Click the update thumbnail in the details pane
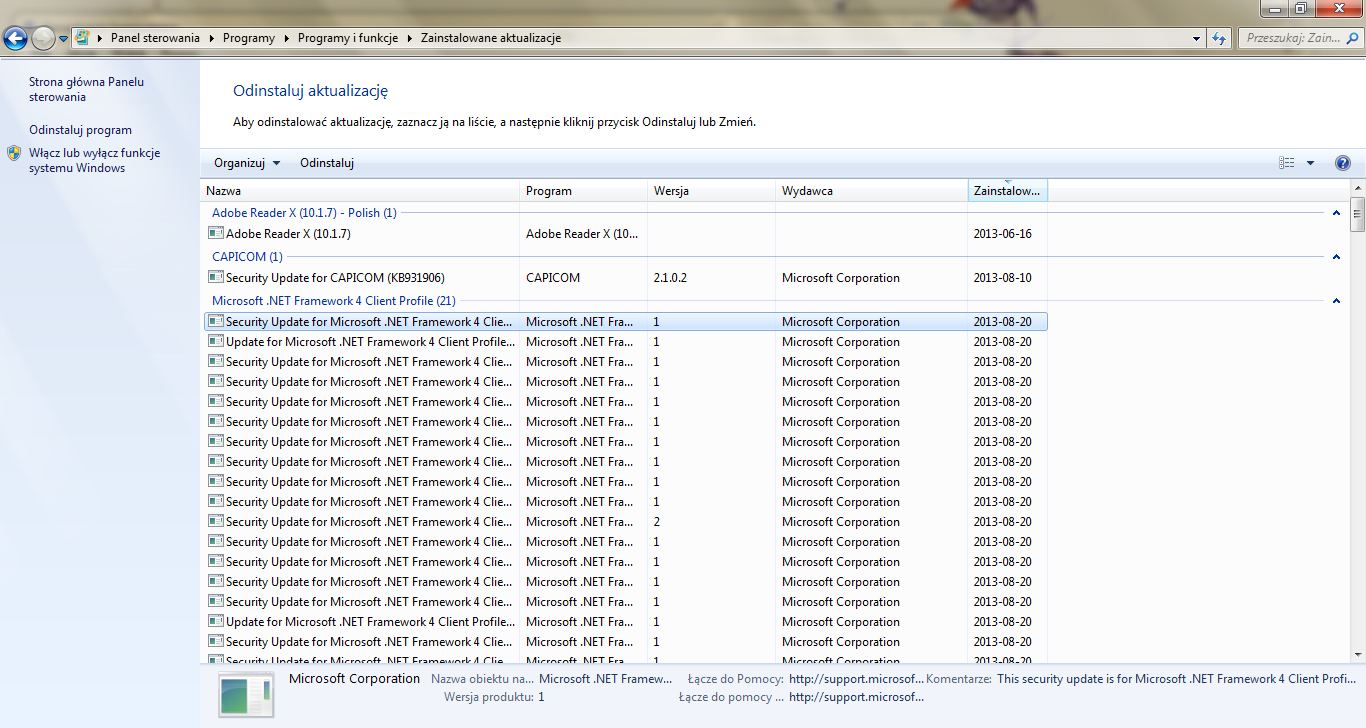The height and width of the screenshot is (728, 1366). click(x=246, y=696)
